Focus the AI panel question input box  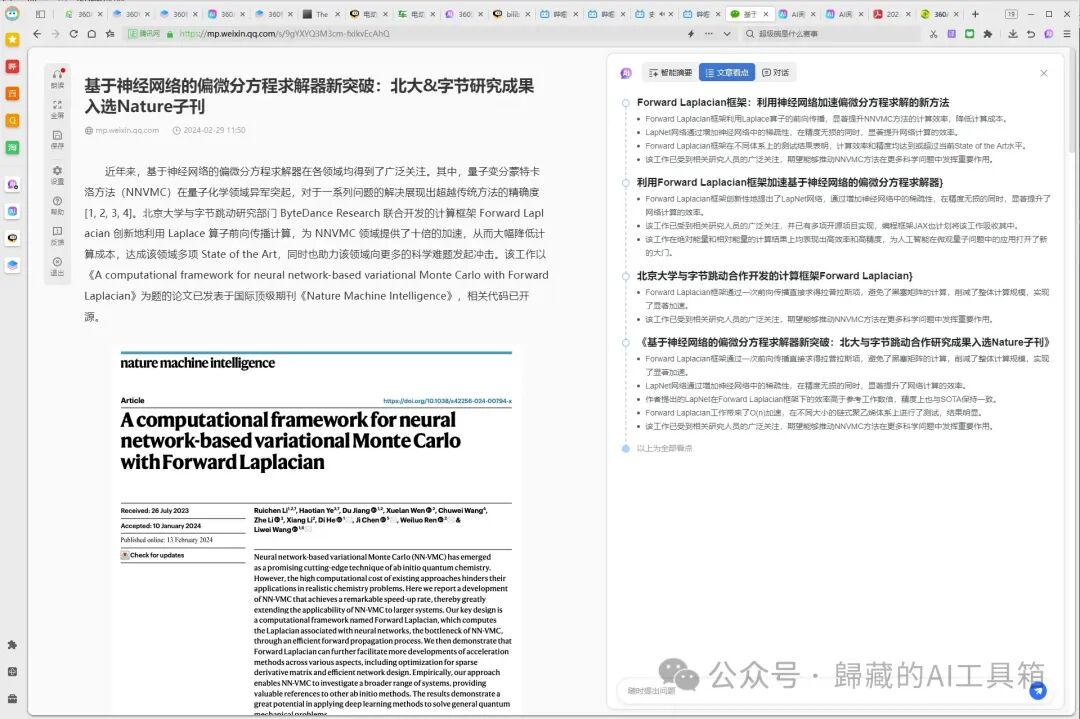coord(823,691)
